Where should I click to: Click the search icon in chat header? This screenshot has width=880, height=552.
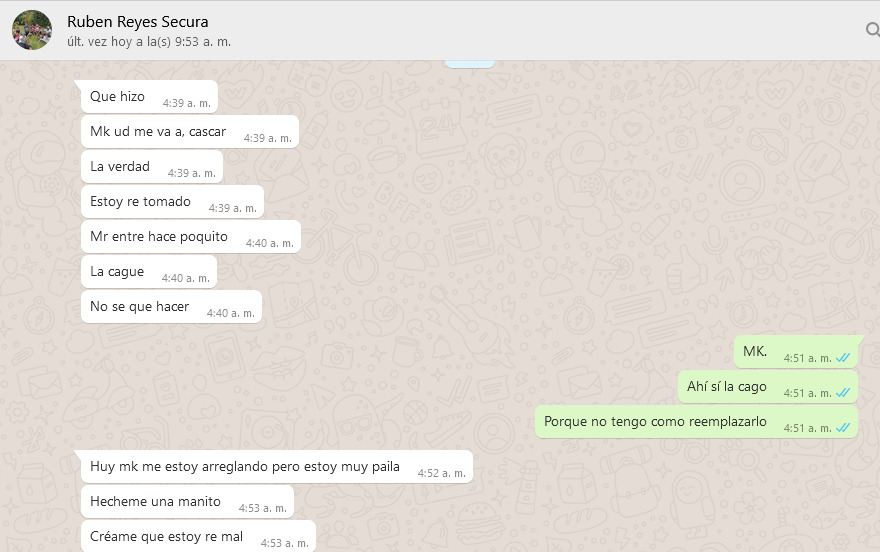(873, 29)
